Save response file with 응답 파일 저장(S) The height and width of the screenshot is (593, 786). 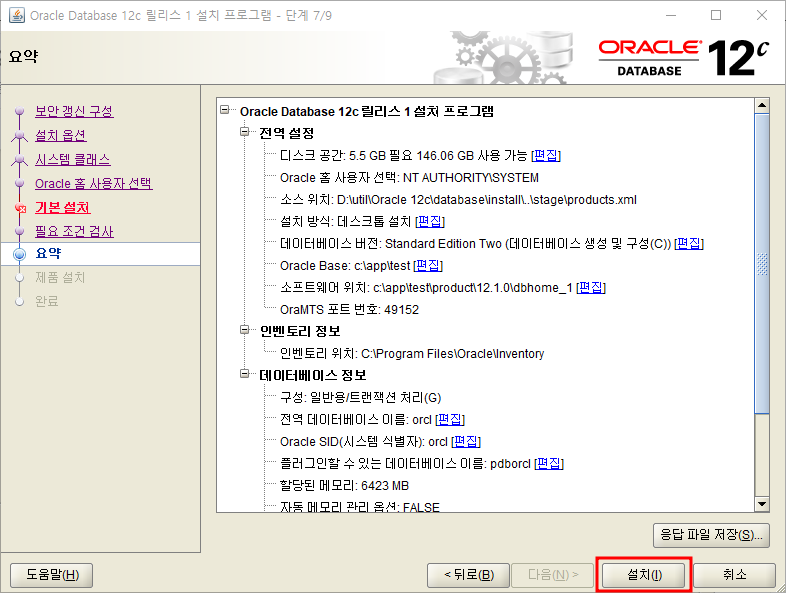(x=711, y=535)
